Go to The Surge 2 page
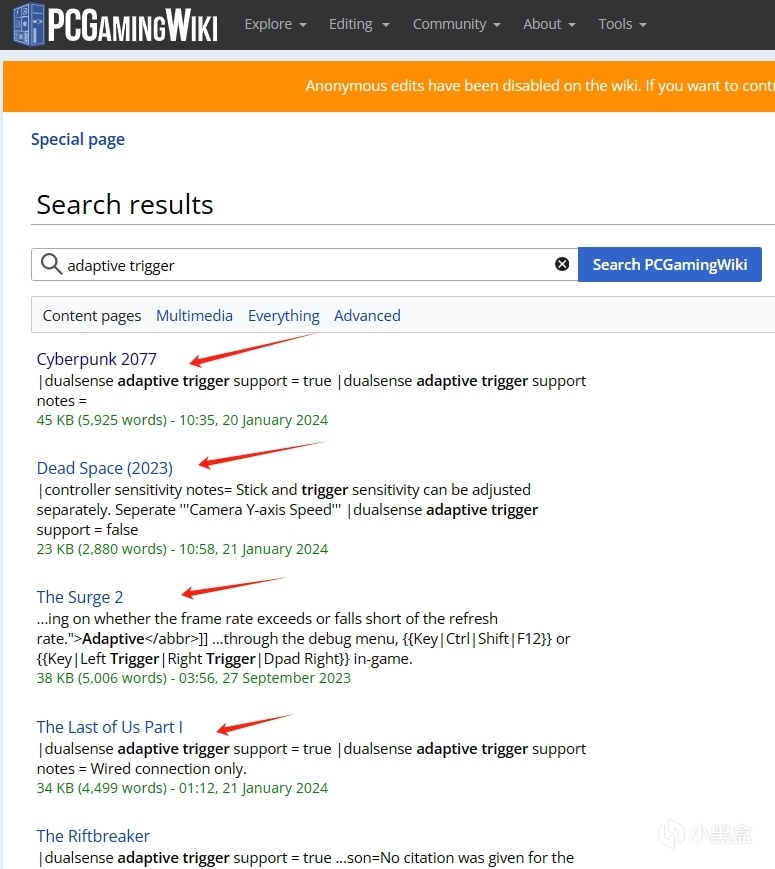775x869 pixels. tap(80, 597)
